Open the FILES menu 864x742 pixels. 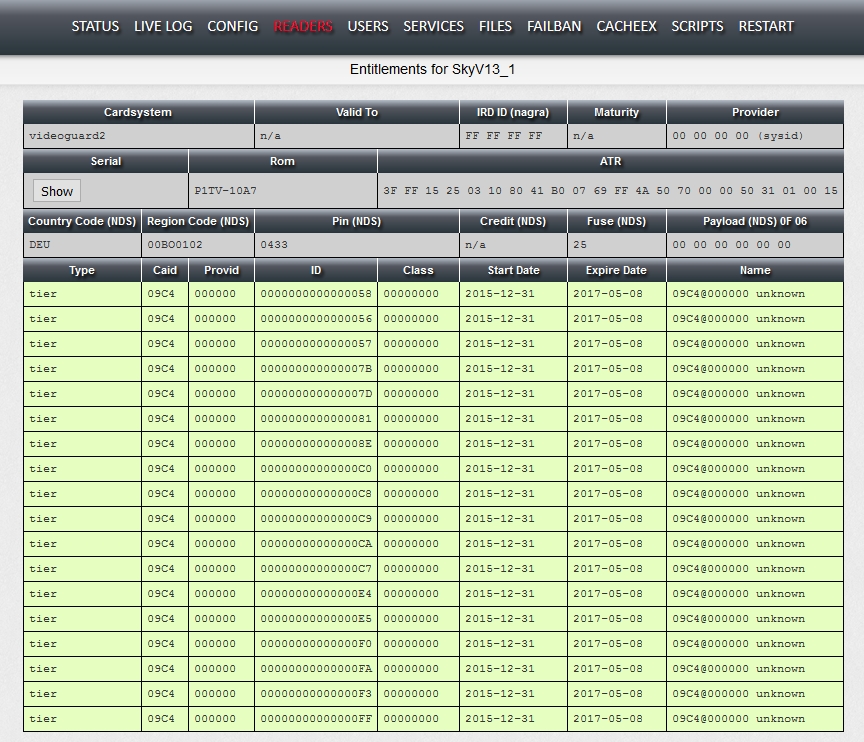(x=495, y=26)
